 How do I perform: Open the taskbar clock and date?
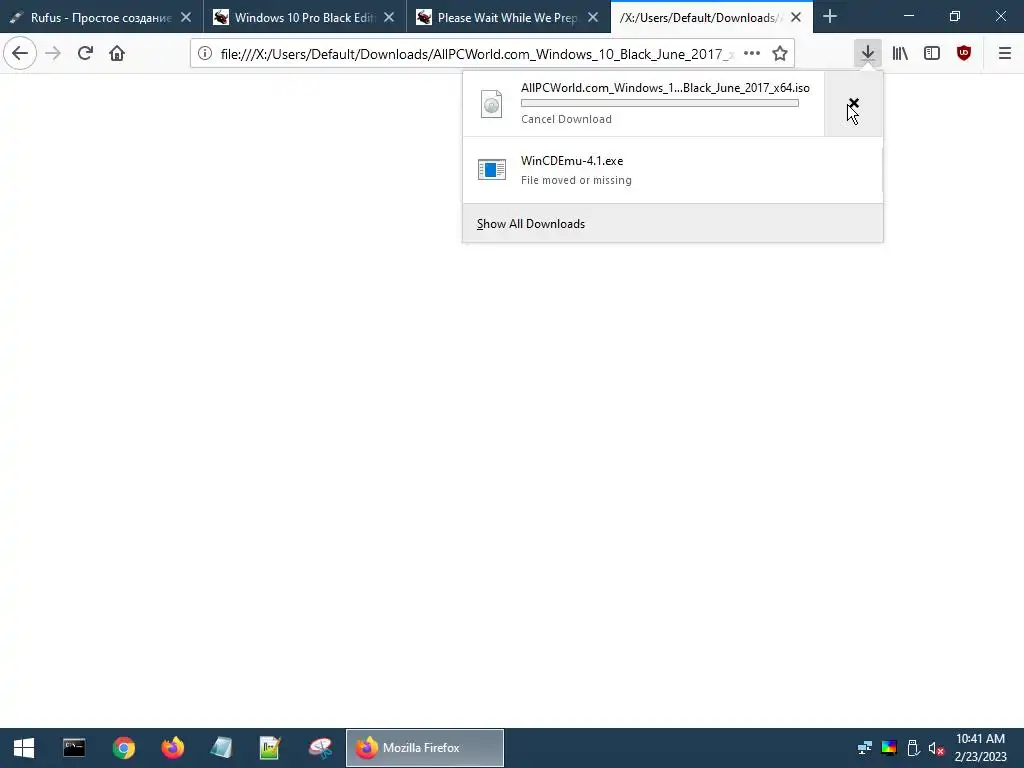pos(980,748)
